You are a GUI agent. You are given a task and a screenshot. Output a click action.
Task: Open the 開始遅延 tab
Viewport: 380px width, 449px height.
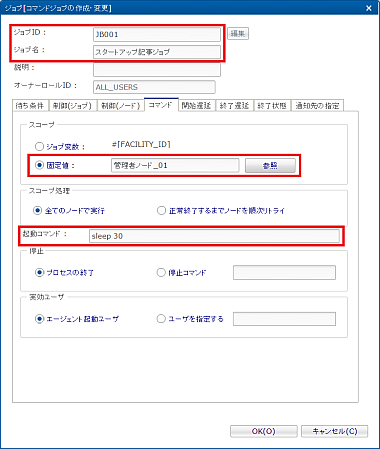(197, 106)
